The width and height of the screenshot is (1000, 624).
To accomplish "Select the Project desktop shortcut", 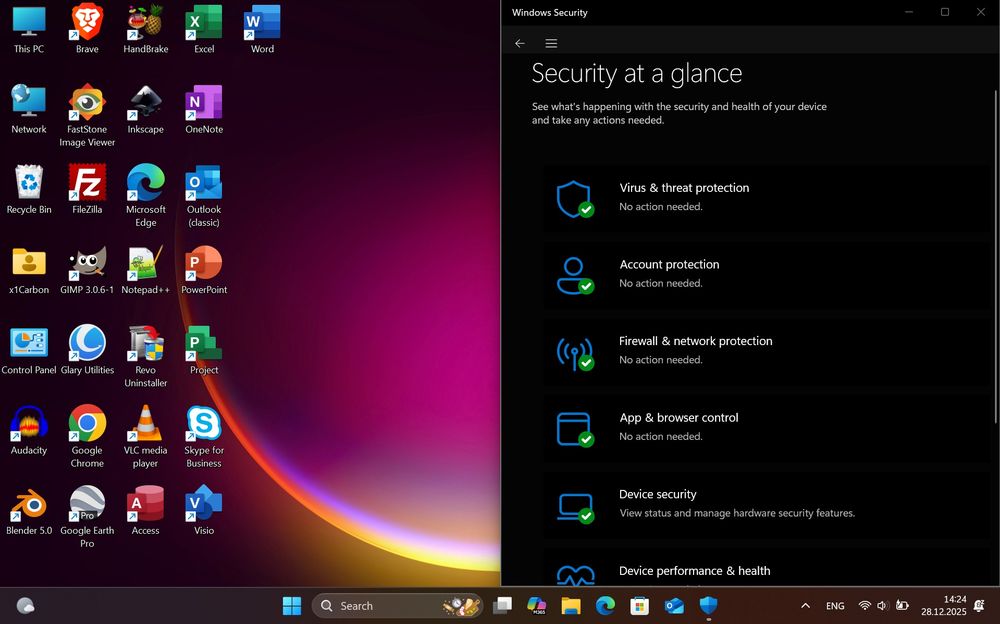I will click(204, 350).
